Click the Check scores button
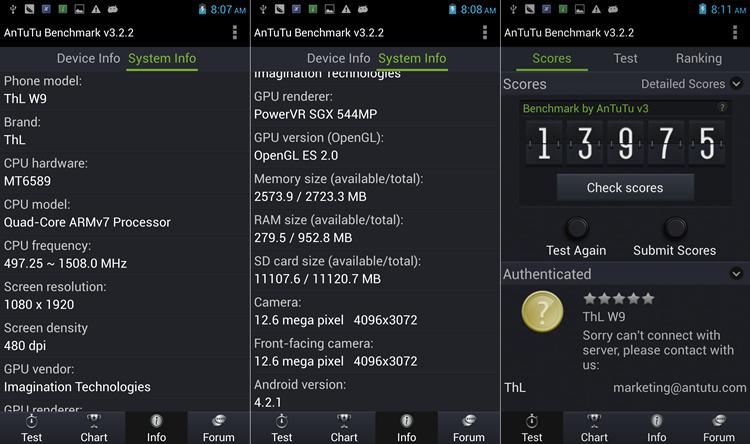 (x=625, y=188)
